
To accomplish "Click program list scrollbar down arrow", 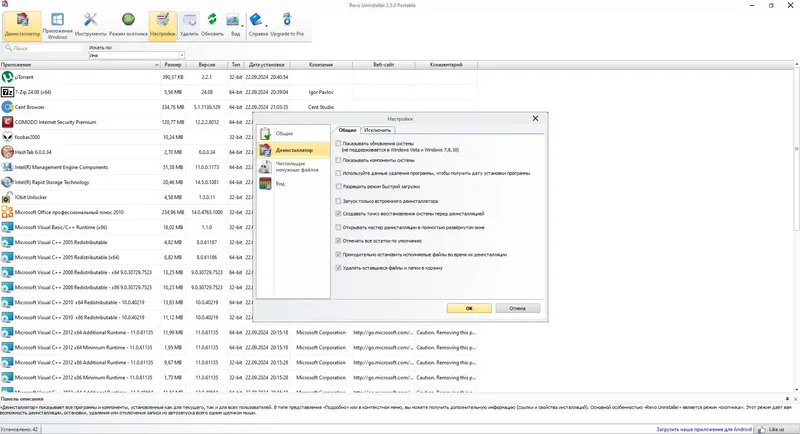I will pyautogui.click(x=796, y=390).
